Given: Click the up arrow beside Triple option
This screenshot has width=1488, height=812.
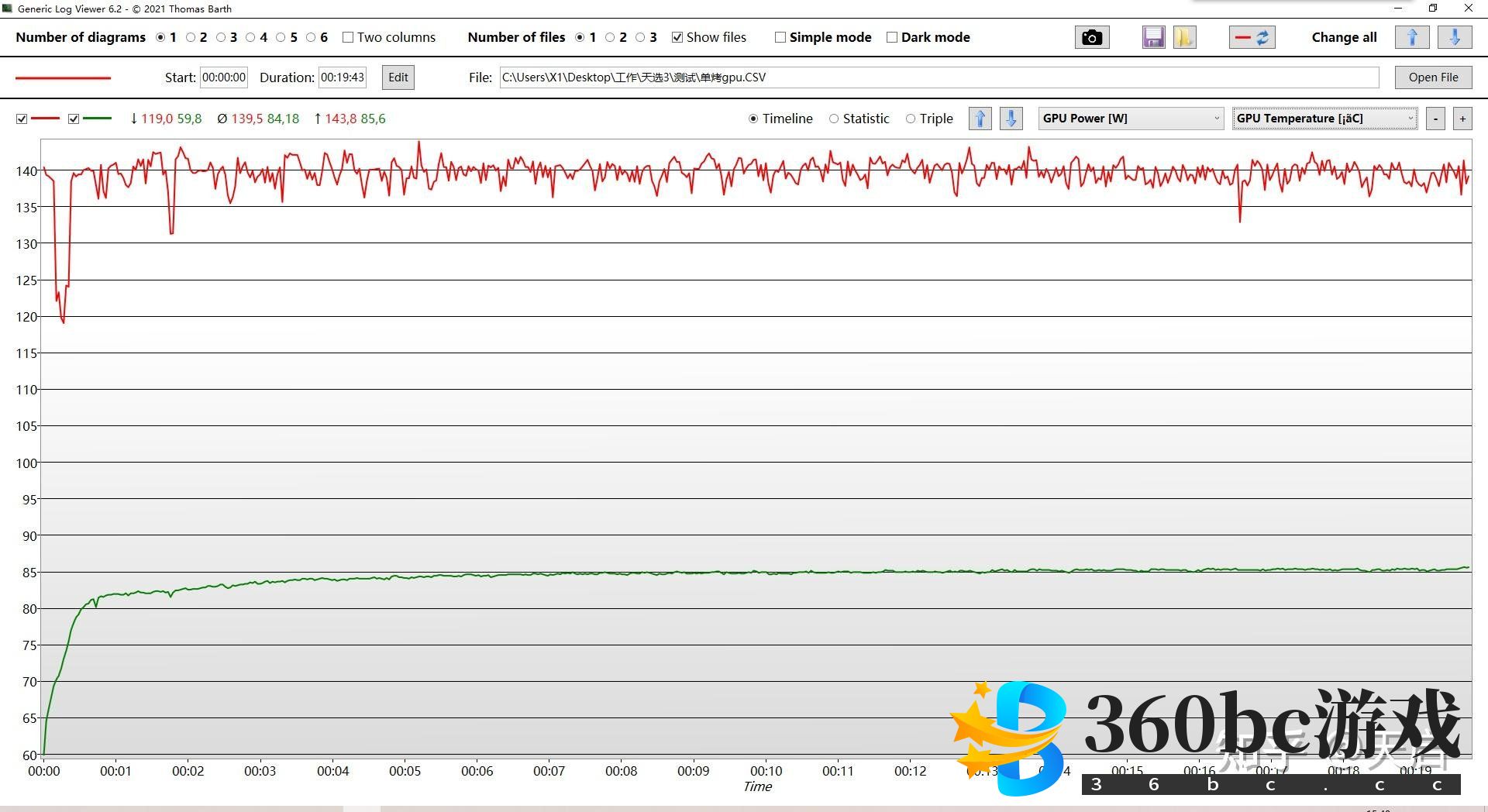Looking at the screenshot, I should (x=980, y=119).
